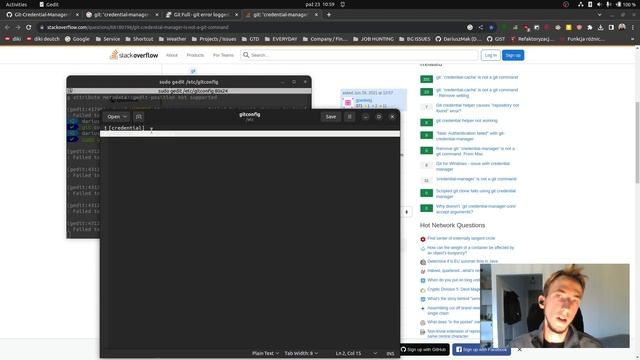
Task: Open the Stack Overflow Products menu
Action: 195,55
